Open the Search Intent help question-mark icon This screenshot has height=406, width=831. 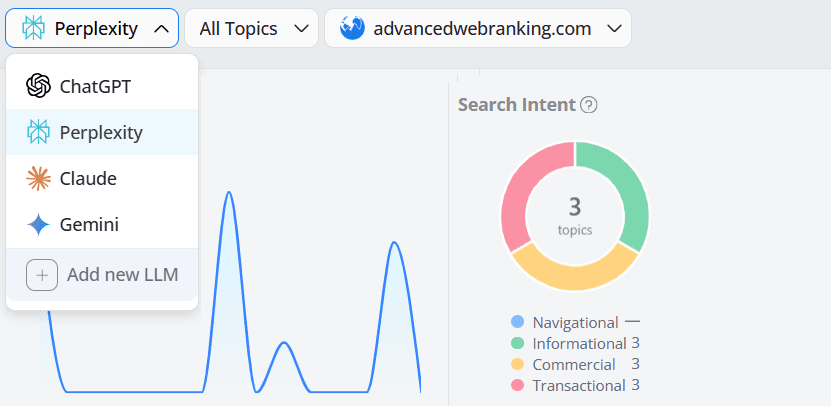pyautogui.click(x=588, y=105)
